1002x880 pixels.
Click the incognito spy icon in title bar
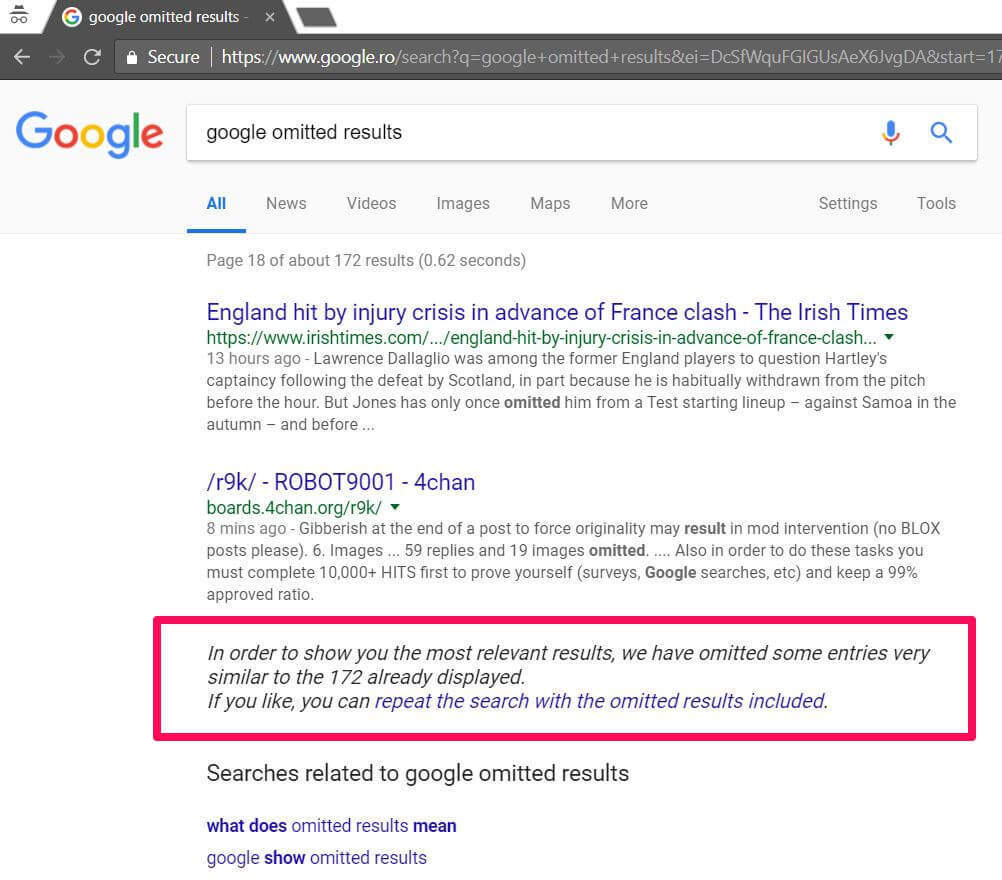point(19,14)
